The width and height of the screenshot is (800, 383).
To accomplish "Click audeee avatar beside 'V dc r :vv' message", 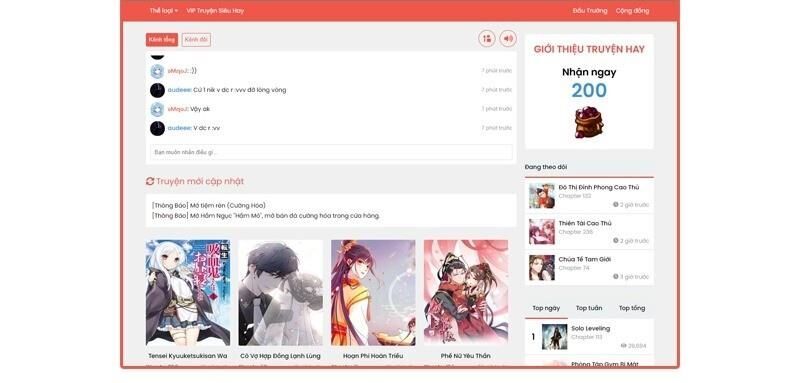I will pos(157,128).
